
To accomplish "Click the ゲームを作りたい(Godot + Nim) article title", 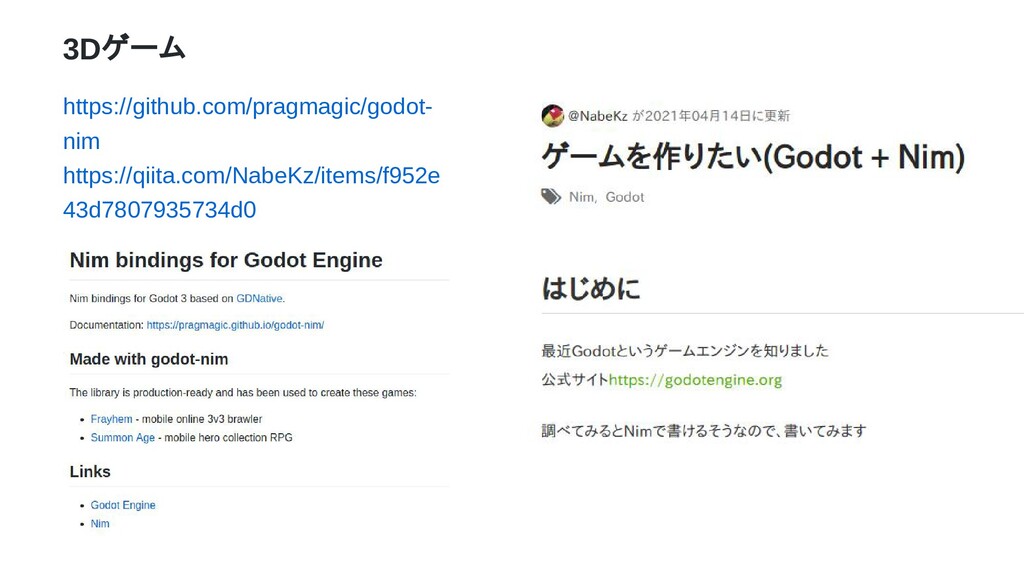I will (753, 157).
